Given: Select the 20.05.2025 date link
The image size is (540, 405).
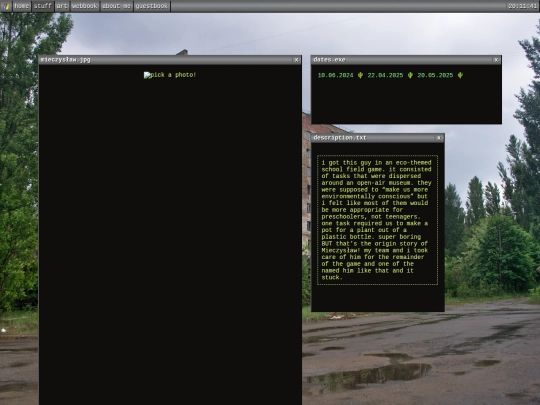Looking at the screenshot, I should tap(435, 75).
